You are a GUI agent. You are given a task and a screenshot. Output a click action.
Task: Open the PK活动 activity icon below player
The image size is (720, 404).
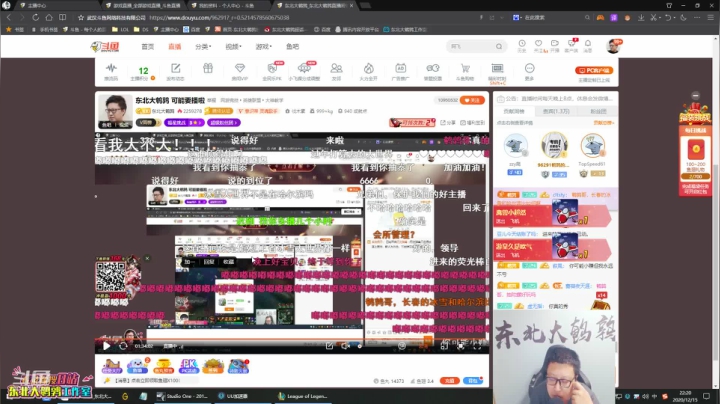(189, 366)
